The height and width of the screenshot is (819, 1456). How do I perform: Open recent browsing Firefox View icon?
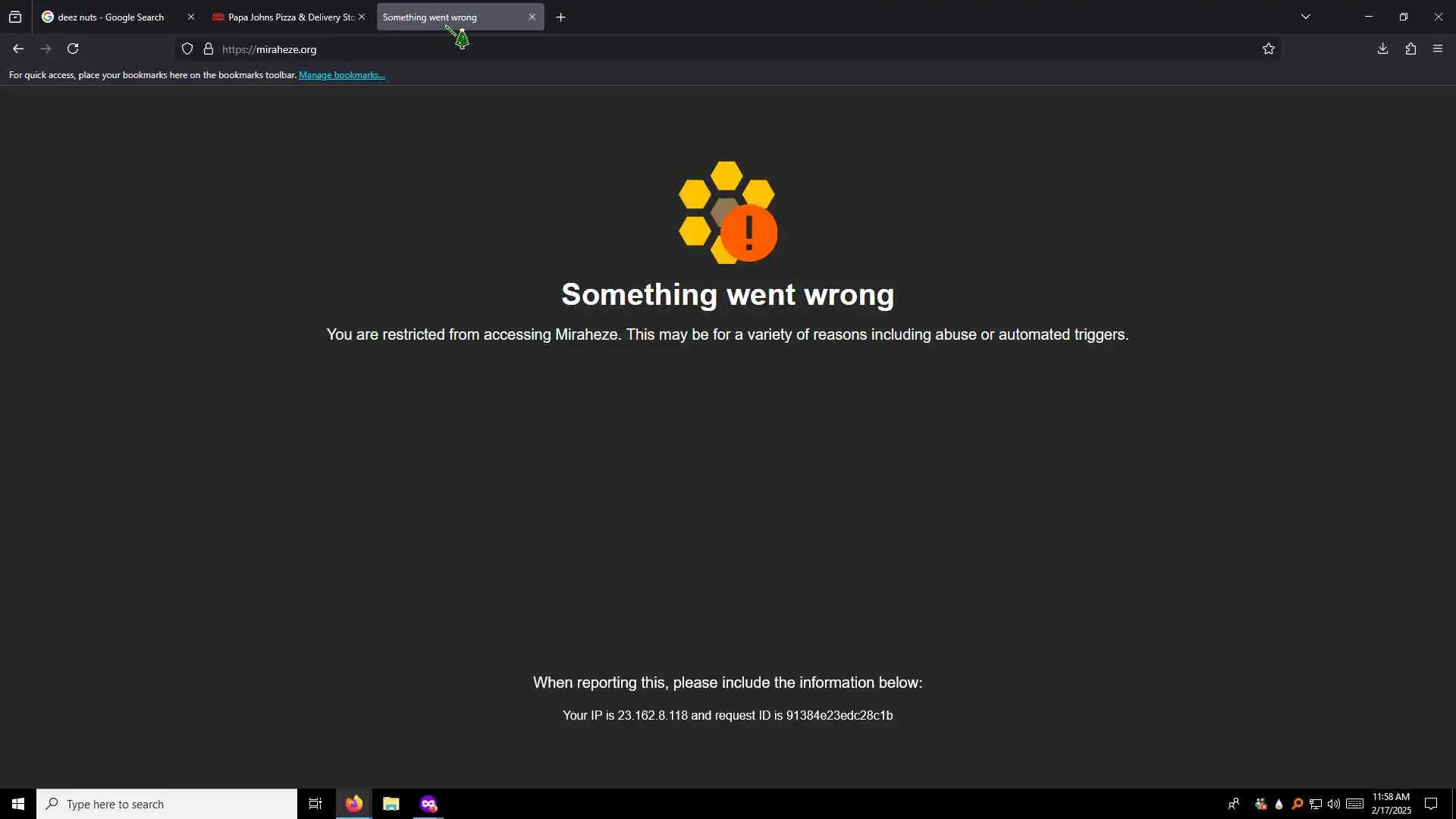point(15,17)
